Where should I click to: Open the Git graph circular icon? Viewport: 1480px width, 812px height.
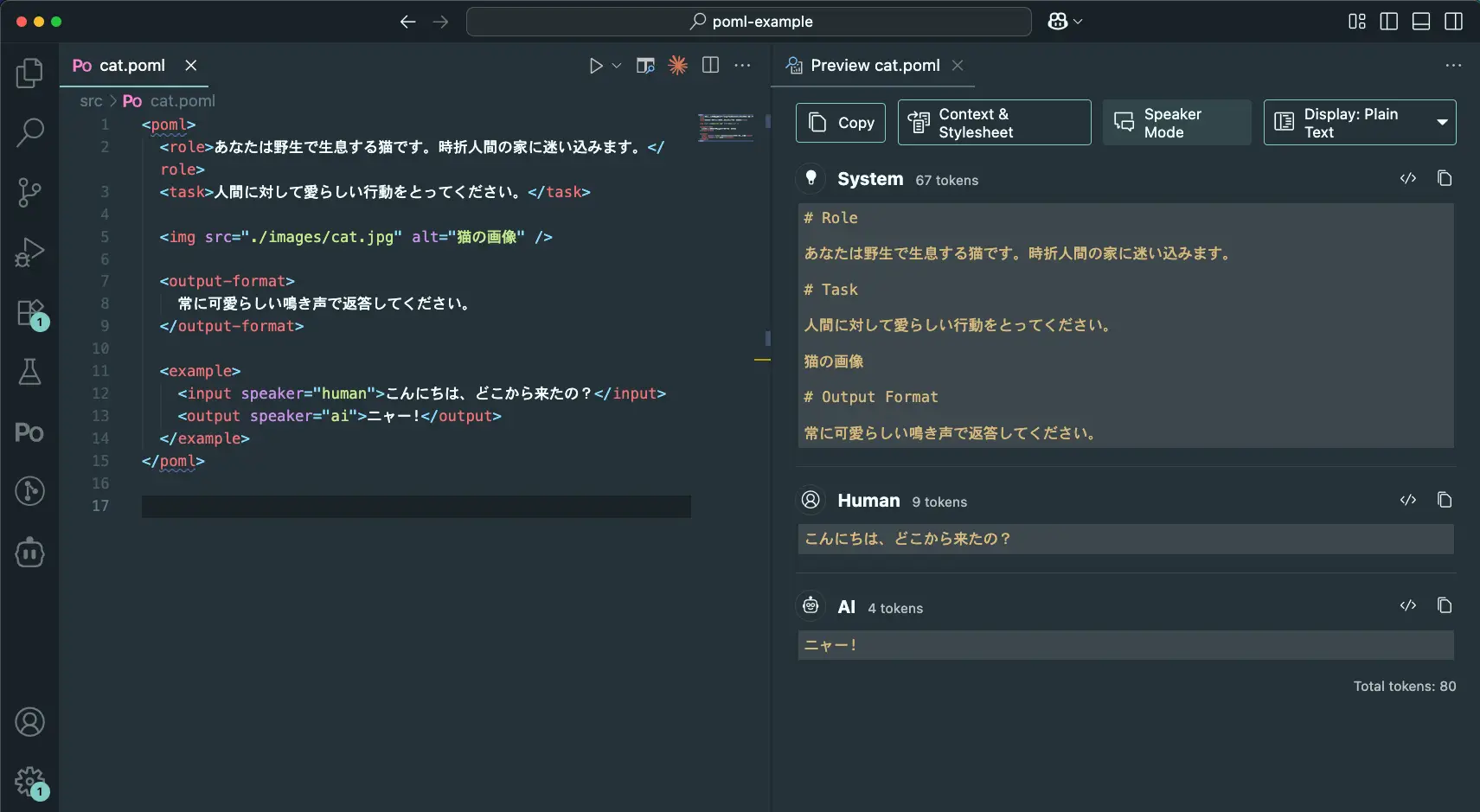pyautogui.click(x=29, y=491)
